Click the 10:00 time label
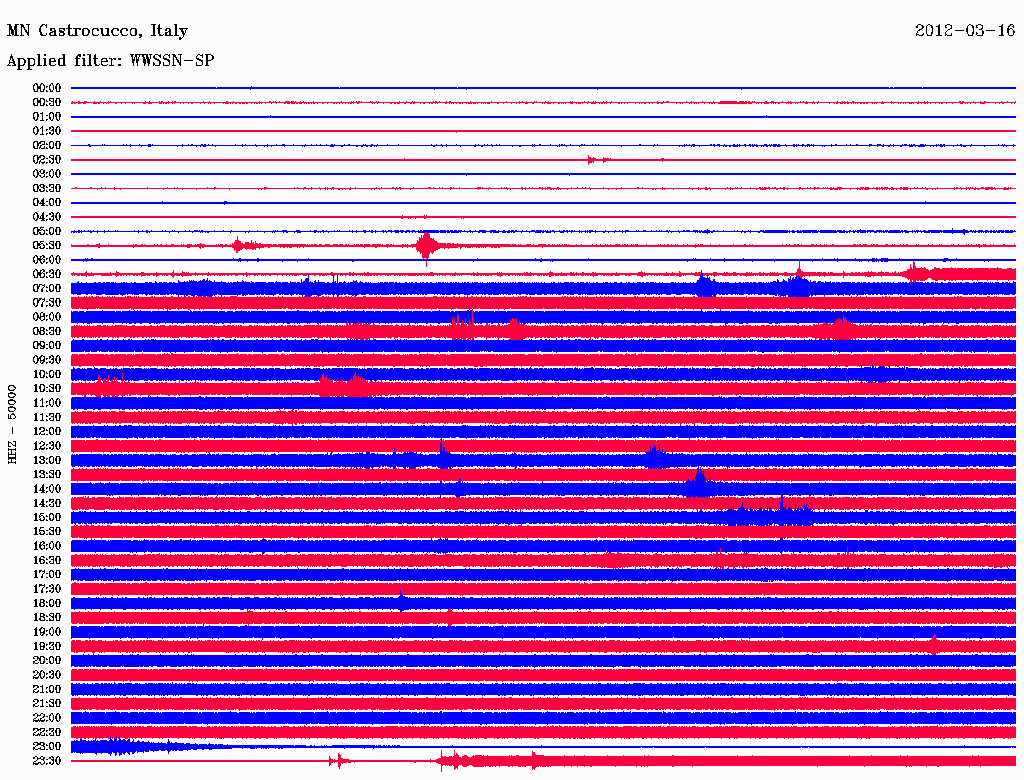 (47, 374)
